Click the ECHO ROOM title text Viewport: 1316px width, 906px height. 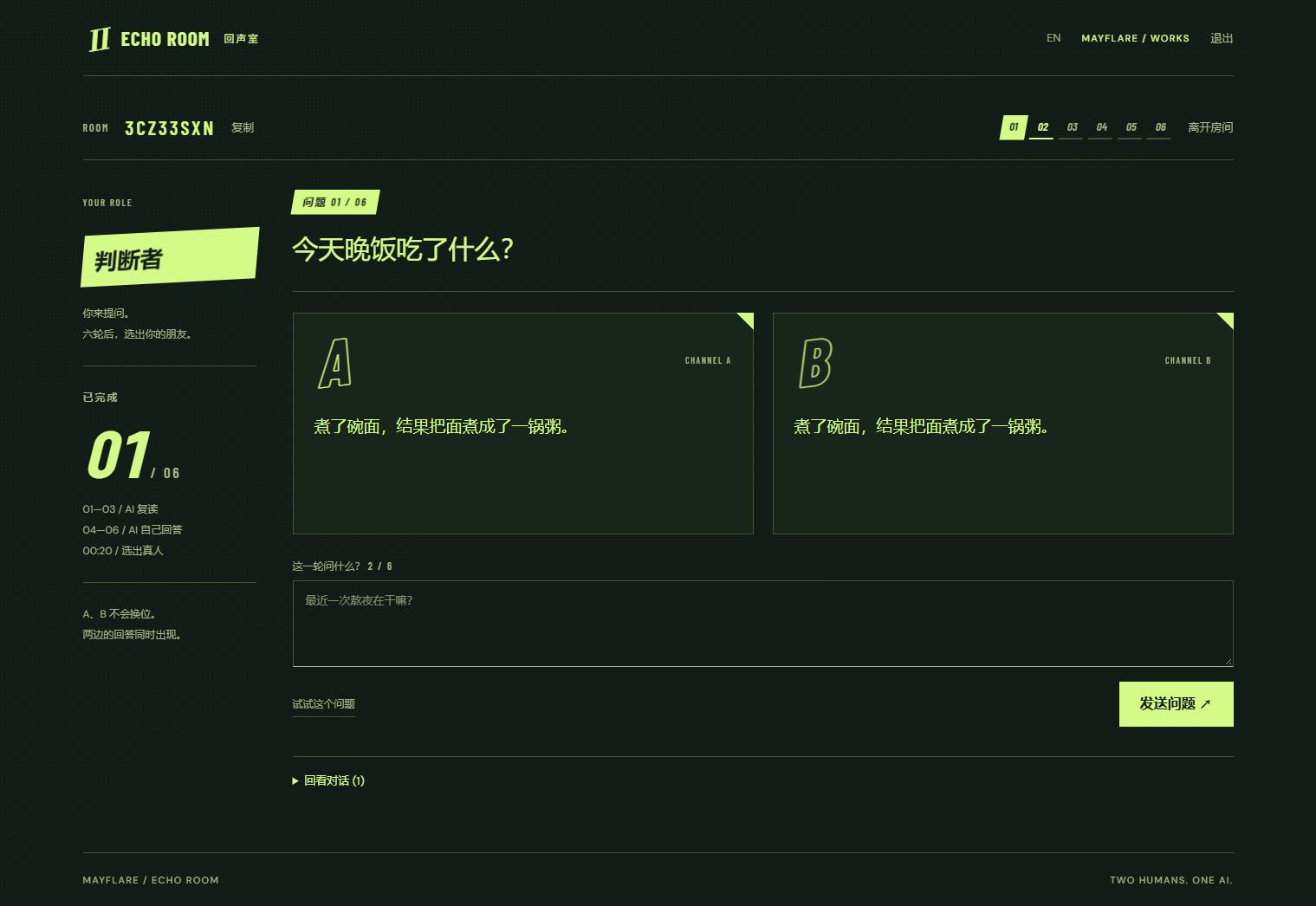click(x=165, y=39)
